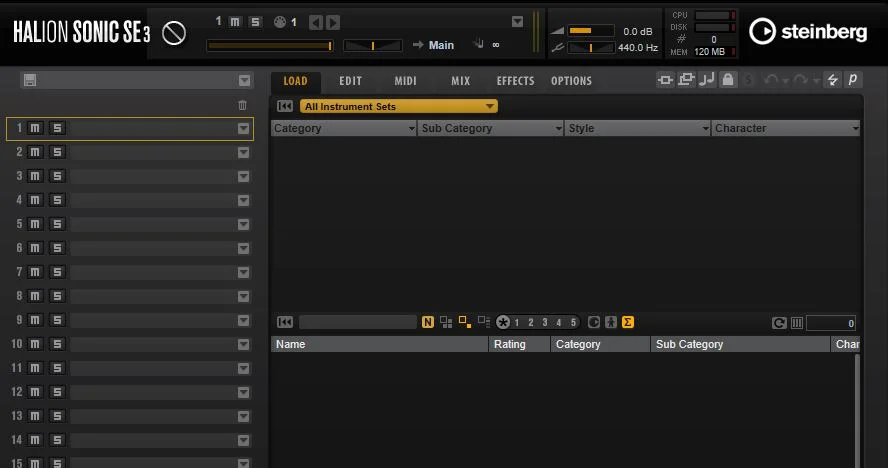
Task: Expand the Sub Category filter column
Action: (x=558, y=129)
